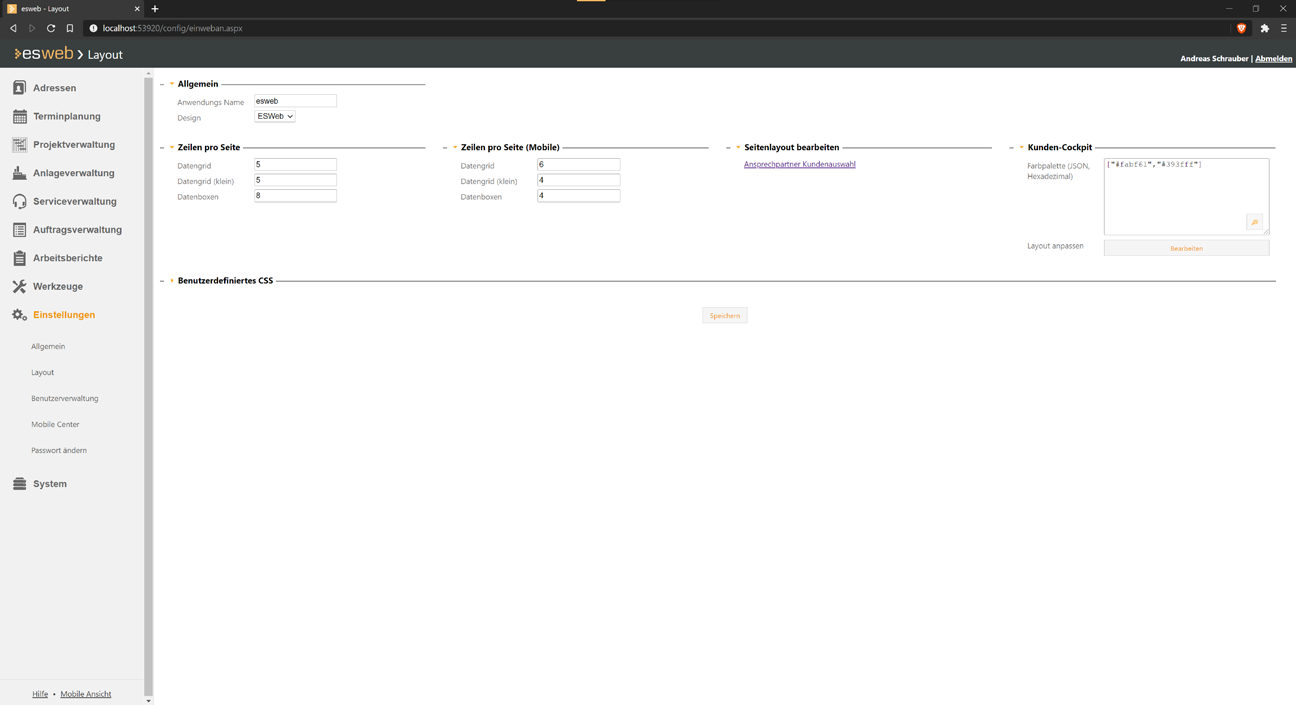Click the Werkzeuge tools icon

click(x=19, y=286)
